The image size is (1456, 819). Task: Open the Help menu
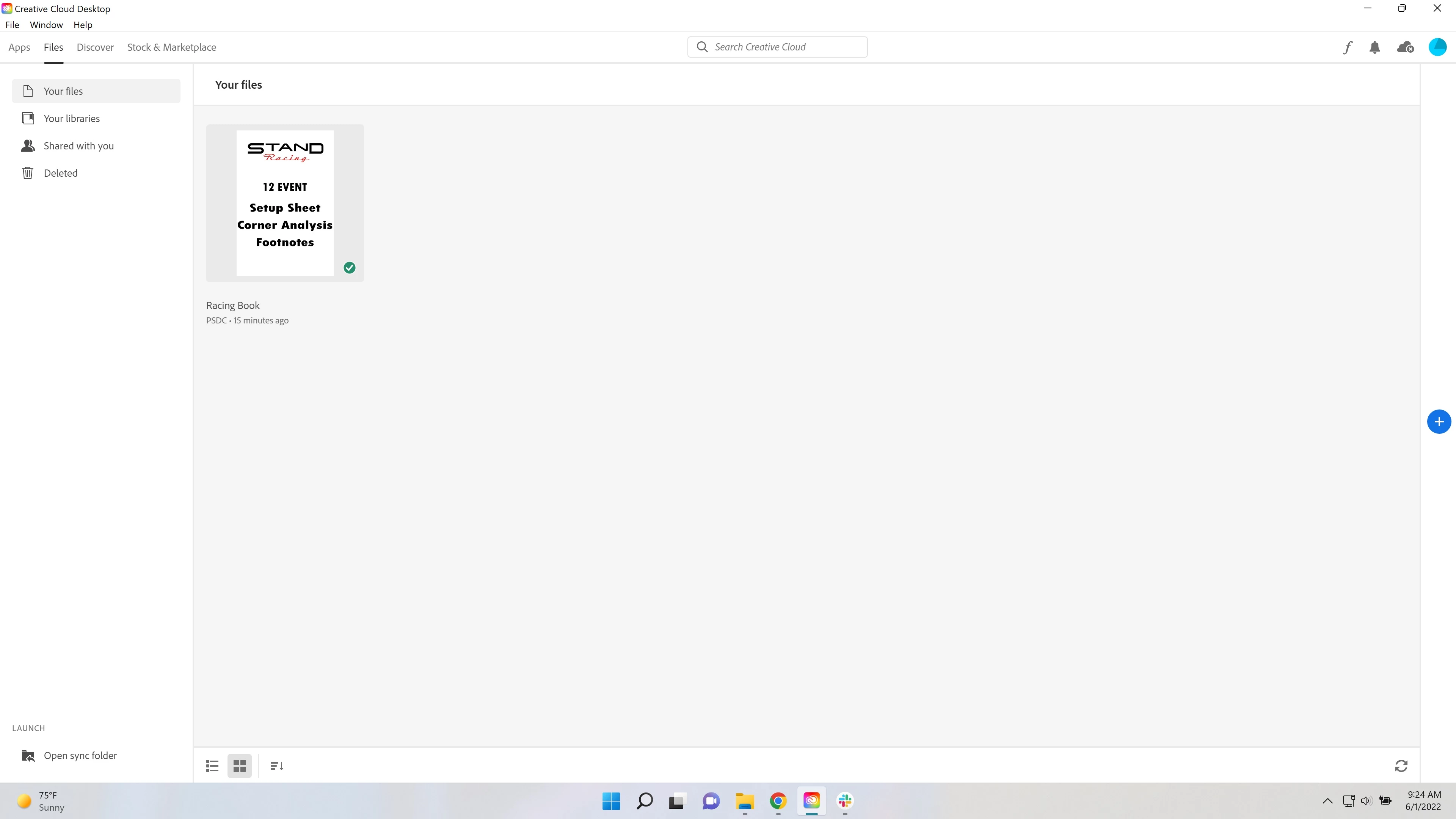click(x=83, y=25)
